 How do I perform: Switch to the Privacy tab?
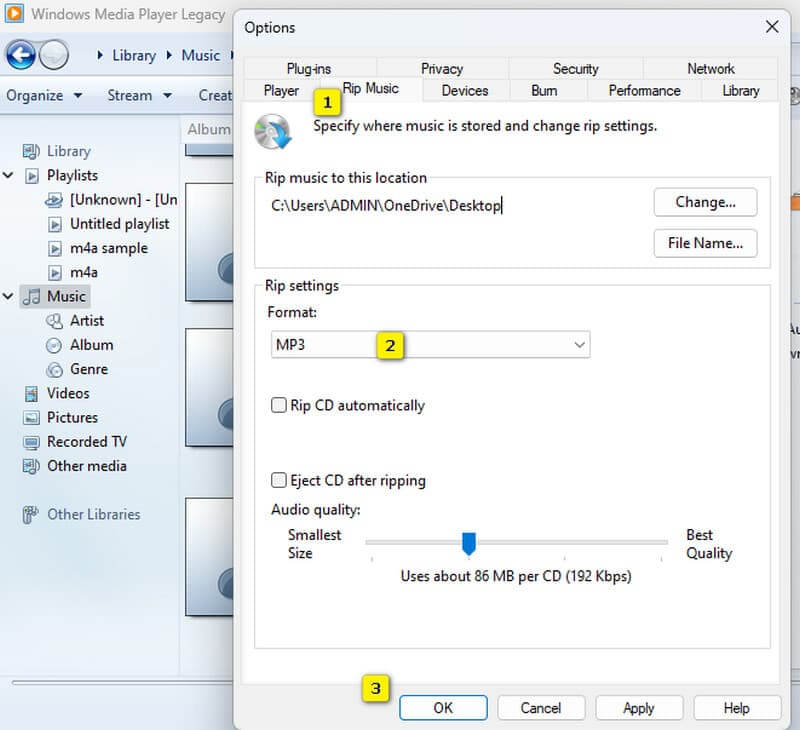tap(441, 69)
